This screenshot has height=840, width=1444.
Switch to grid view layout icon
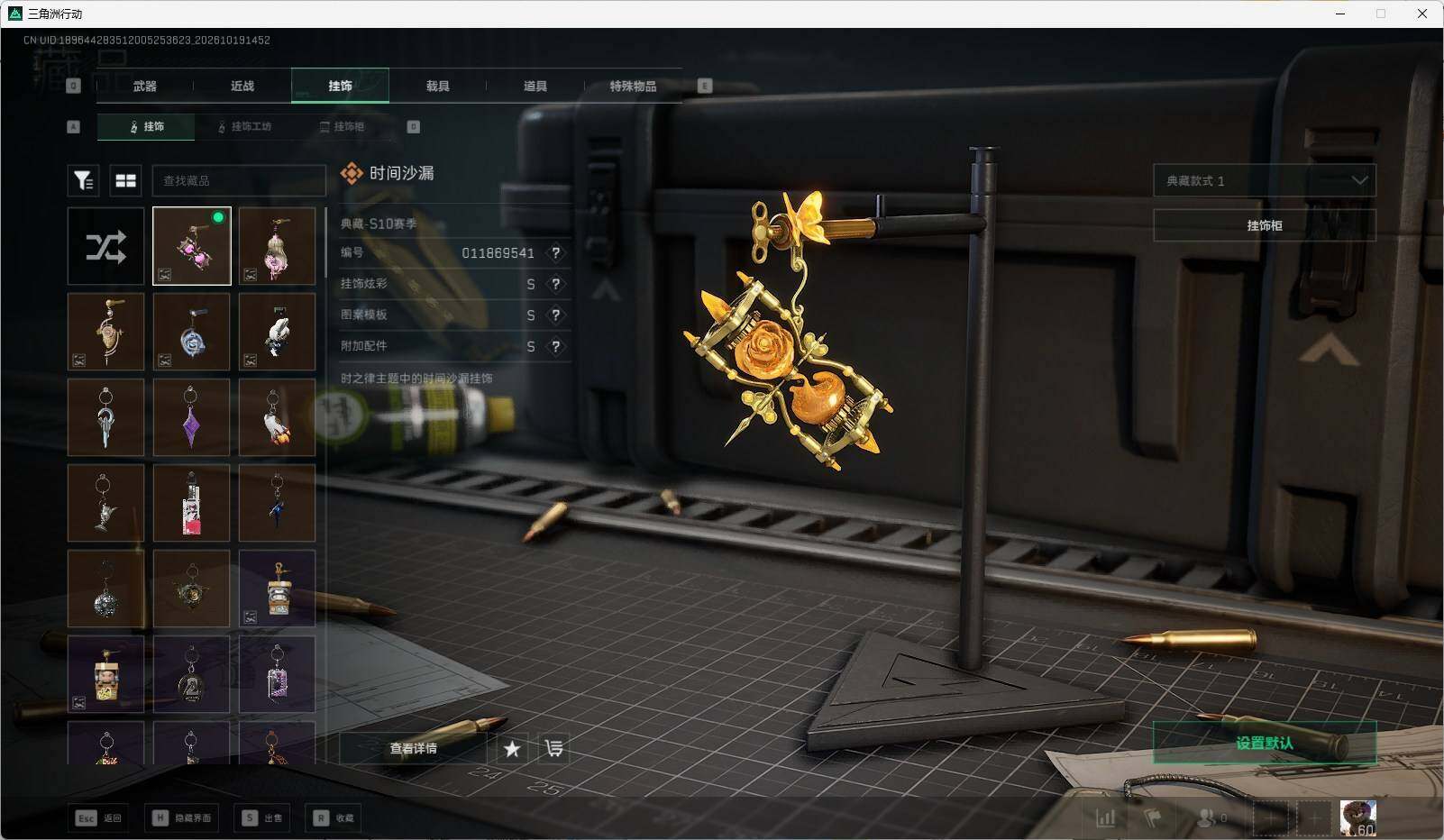point(126,181)
